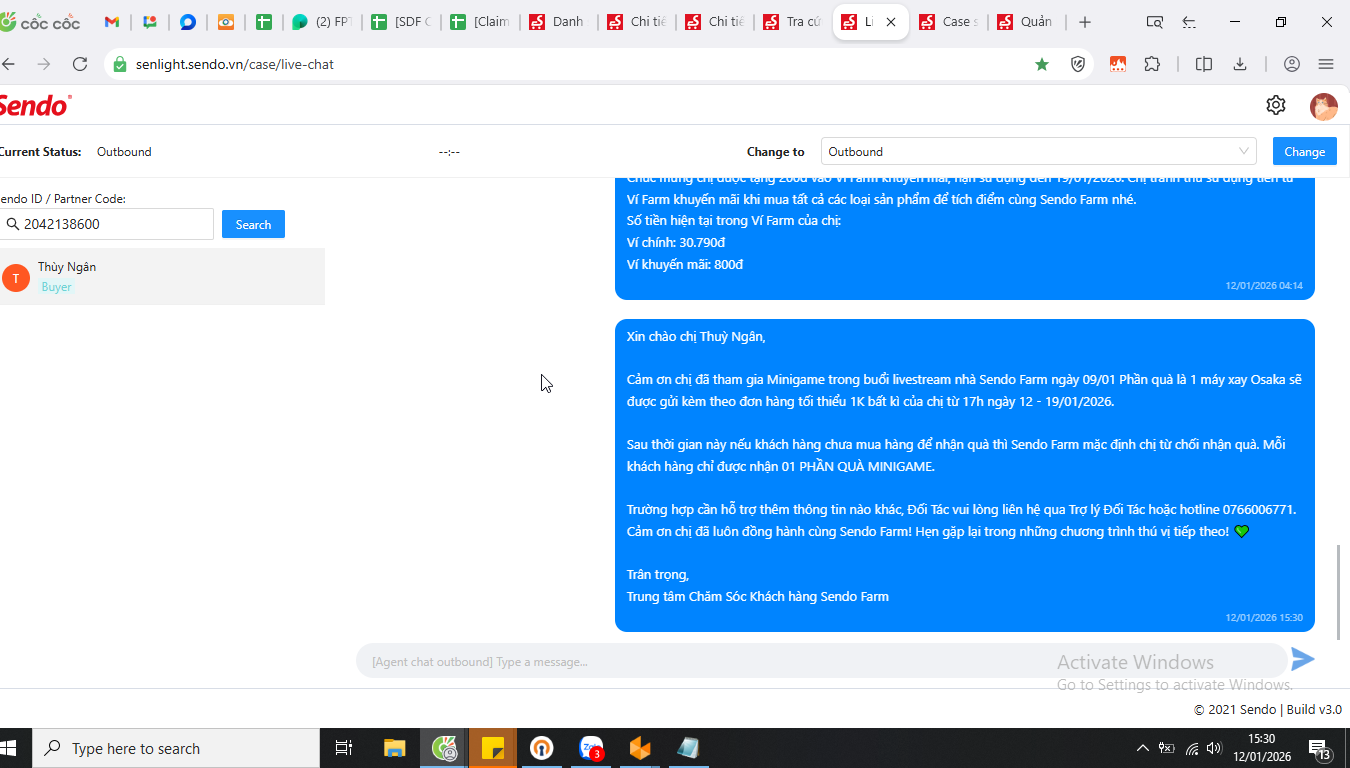Open a new browser tab with plus
The image size is (1350, 768).
coord(1085,22)
